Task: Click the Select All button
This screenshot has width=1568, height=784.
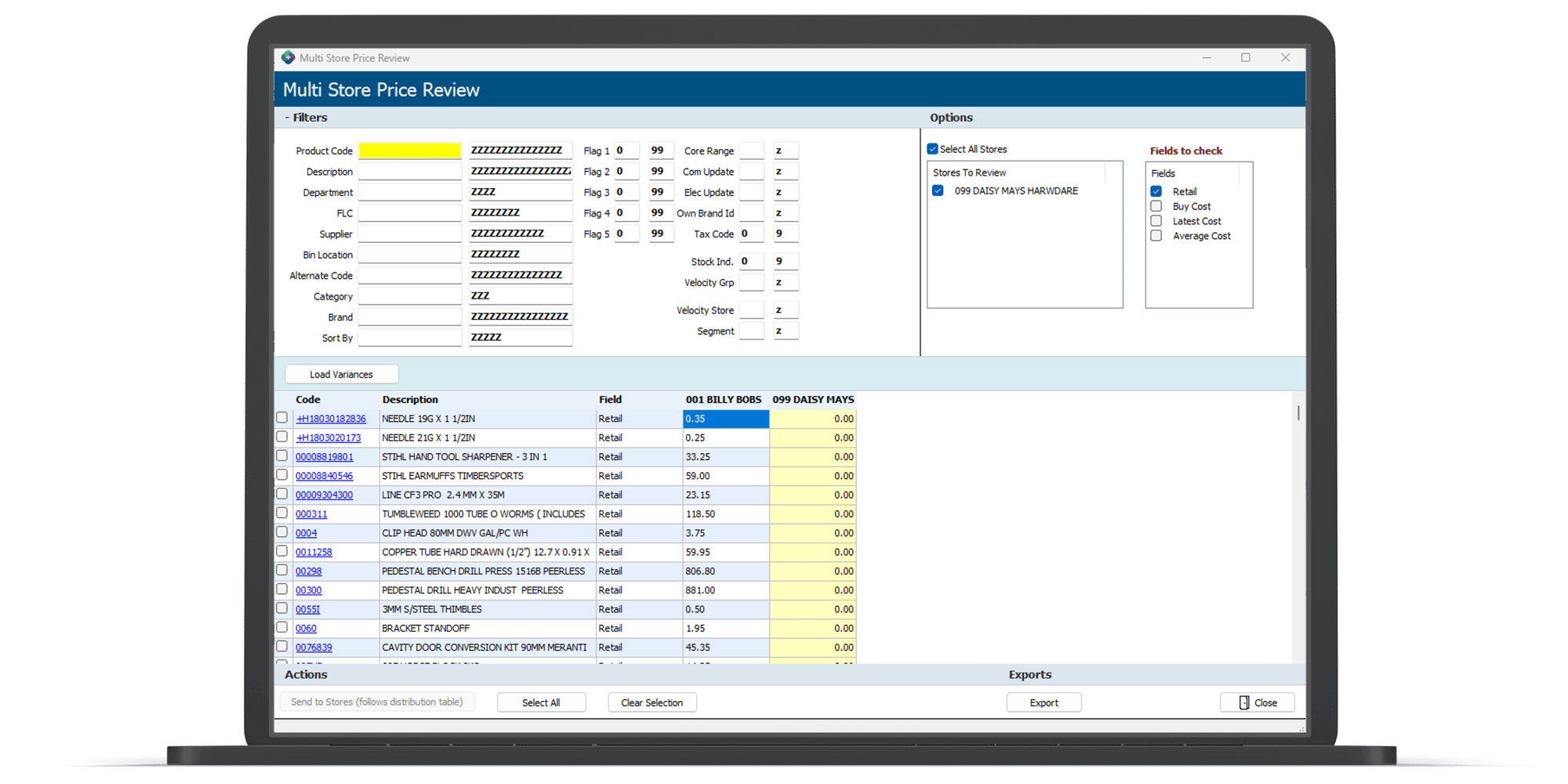Action: tap(541, 702)
